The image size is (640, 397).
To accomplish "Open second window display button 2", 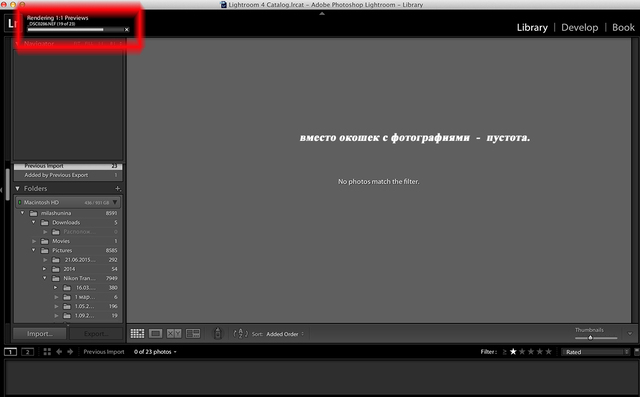I will (x=27, y=352).
